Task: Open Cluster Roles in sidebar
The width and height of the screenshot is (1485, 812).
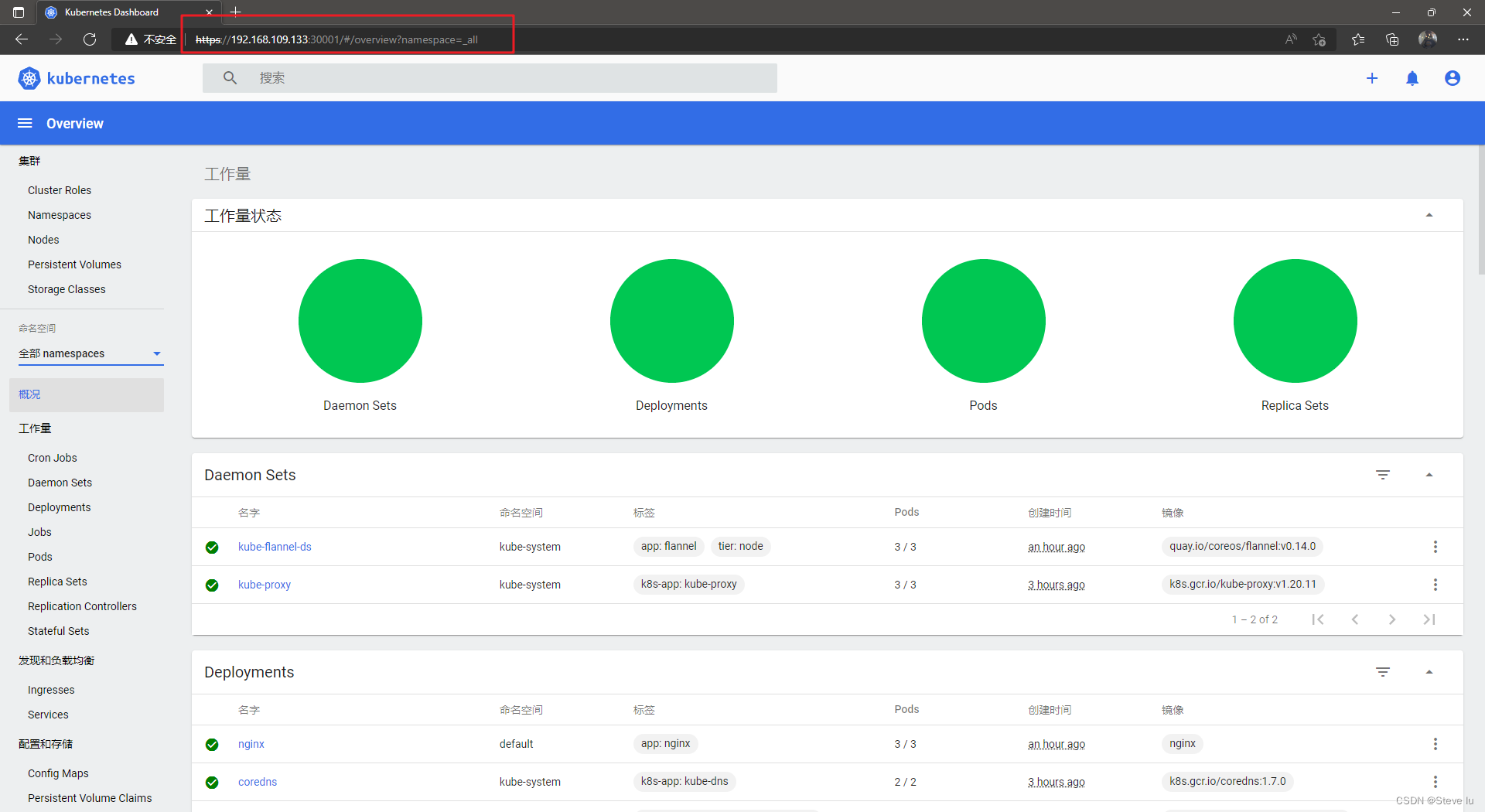Action: point(60,190)
